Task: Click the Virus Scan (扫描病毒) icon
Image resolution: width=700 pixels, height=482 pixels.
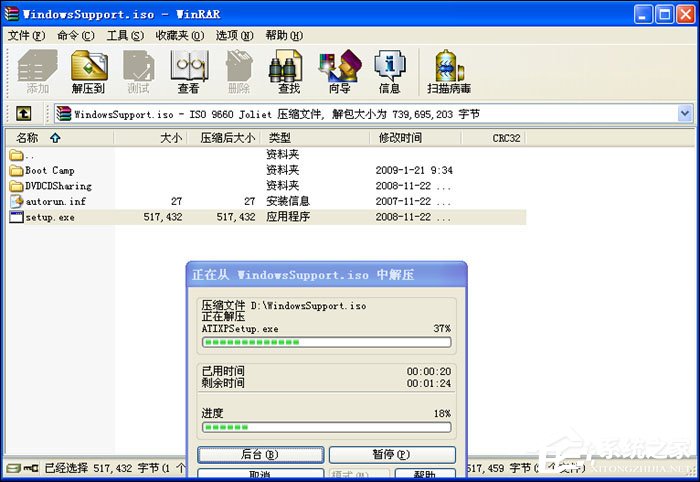Action: (x=449, y=71)
